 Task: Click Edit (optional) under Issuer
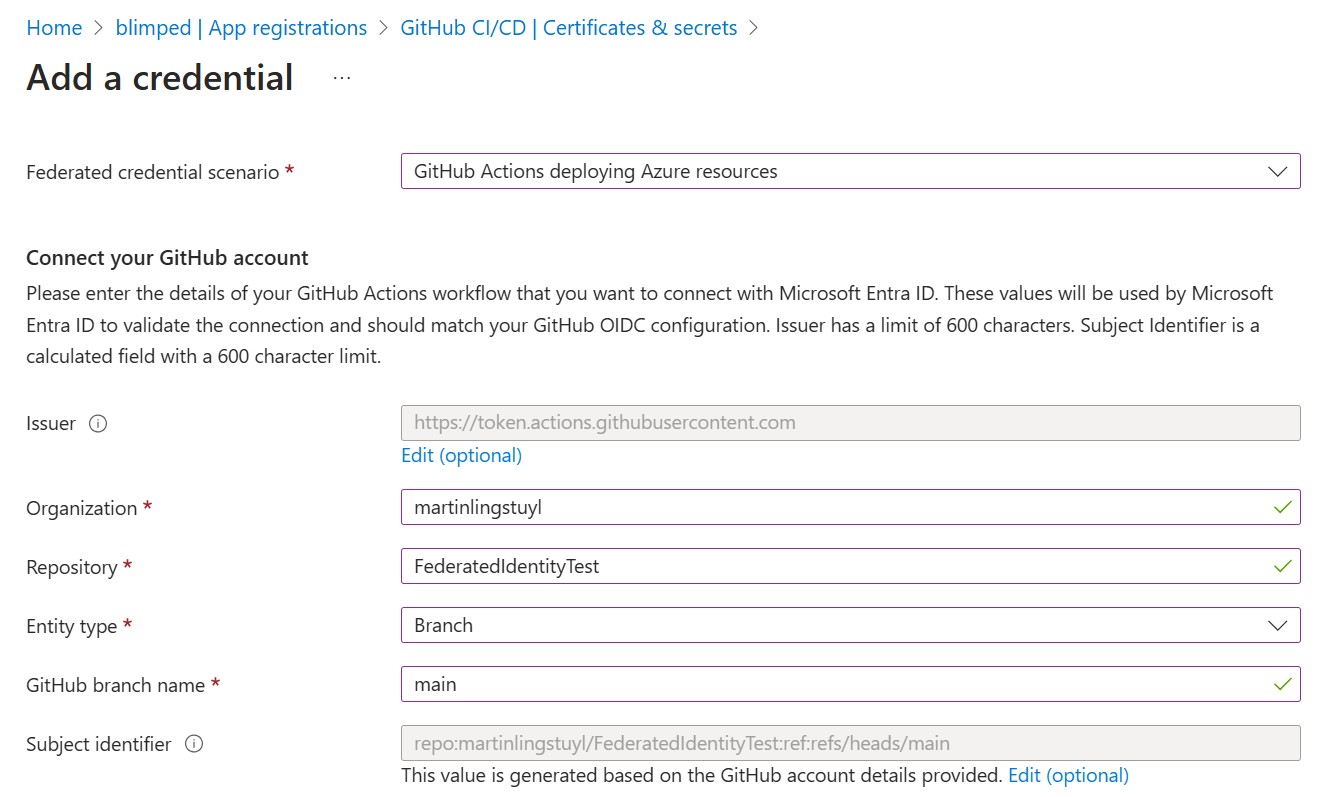[x=461, y=455]
